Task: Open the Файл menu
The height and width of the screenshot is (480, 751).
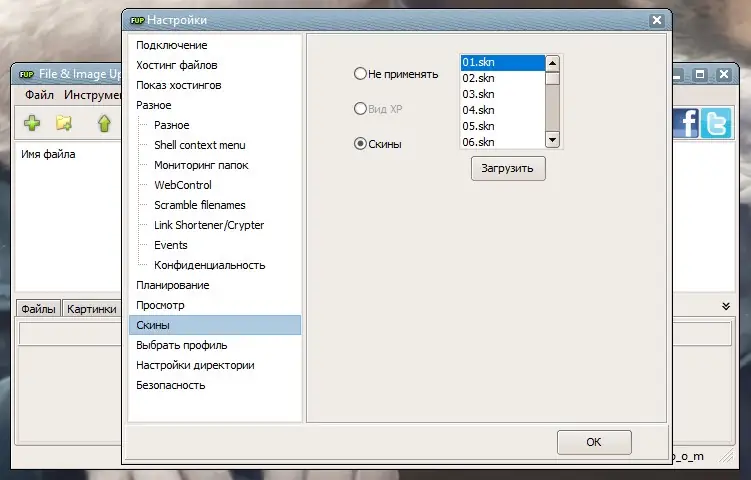Action: (39, 95)
